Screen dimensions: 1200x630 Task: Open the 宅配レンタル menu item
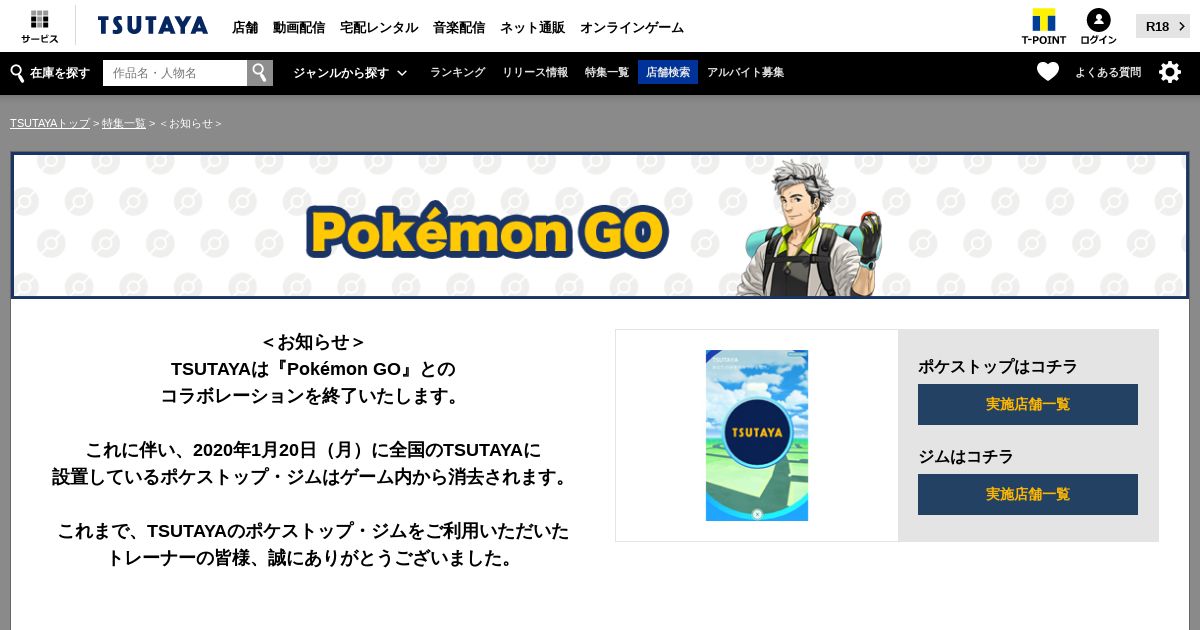(379, 27)
